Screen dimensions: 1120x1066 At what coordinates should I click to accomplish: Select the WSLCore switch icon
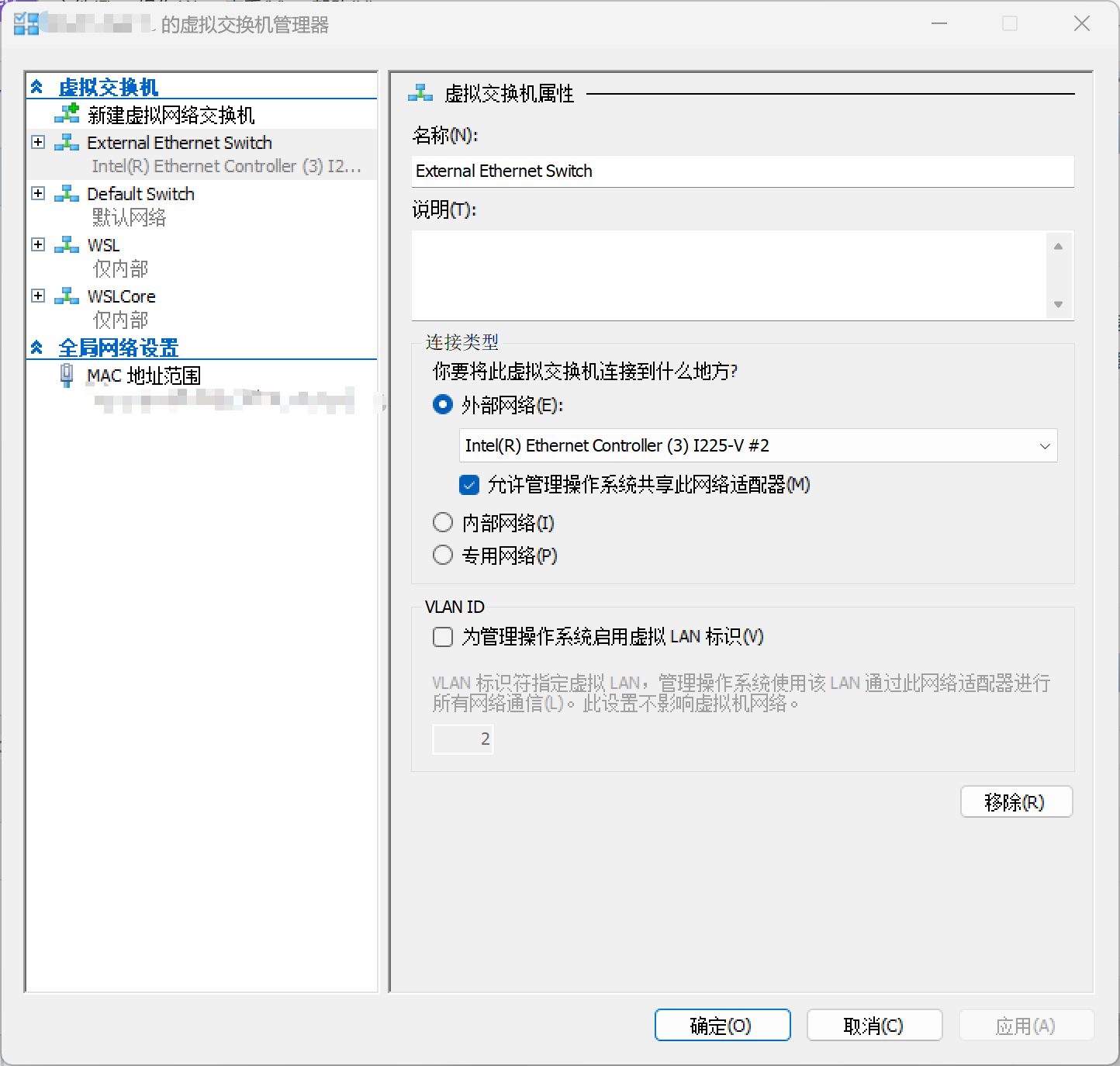[67, 295]
